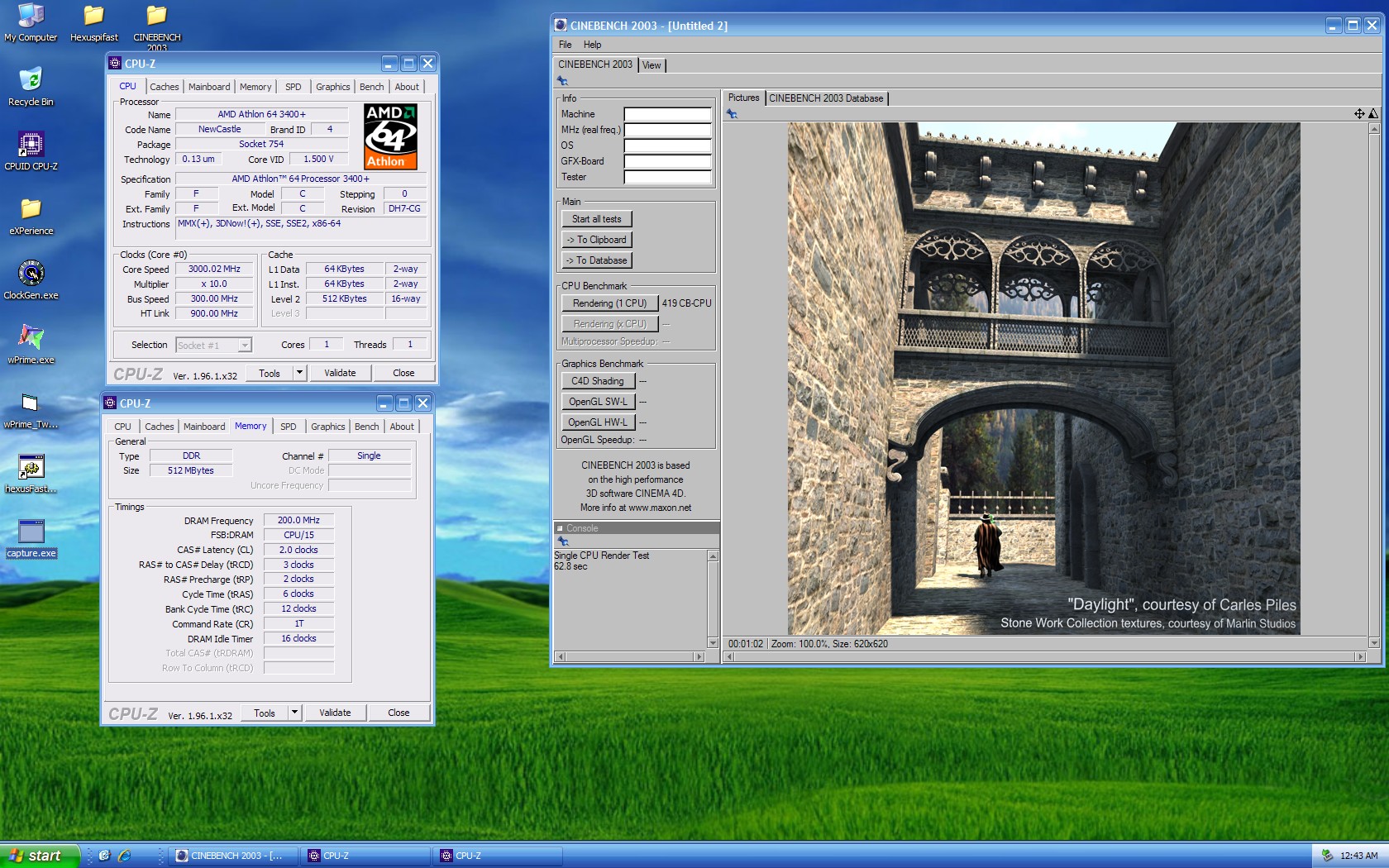Viewport: 1389px width, 868px height.
Task: Click the move cross icon in Pictures panel
Action: (1359, 114)
